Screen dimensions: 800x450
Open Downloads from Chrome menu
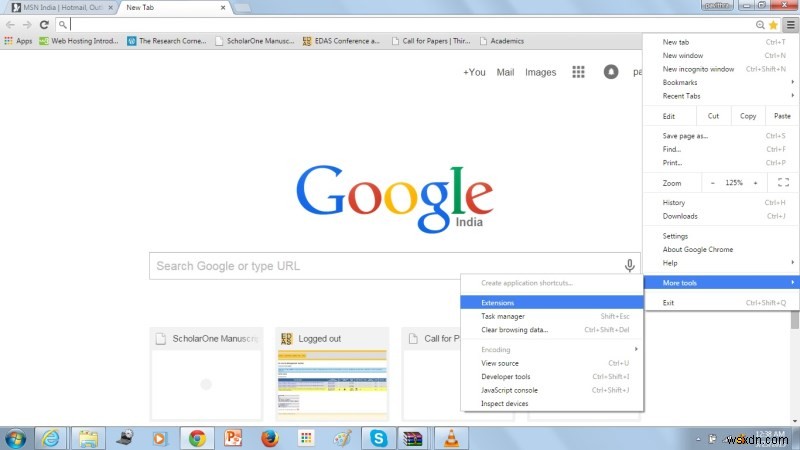[721, 216]
